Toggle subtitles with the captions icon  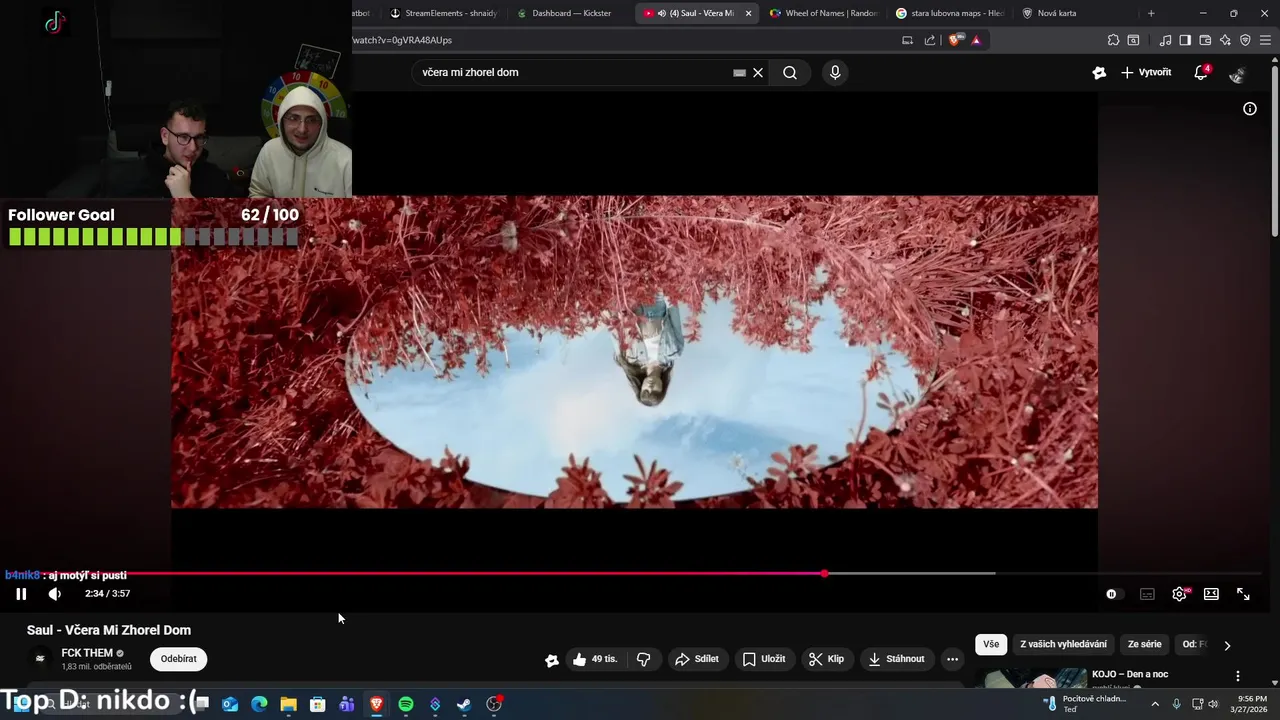click(x=1147, y=594)
